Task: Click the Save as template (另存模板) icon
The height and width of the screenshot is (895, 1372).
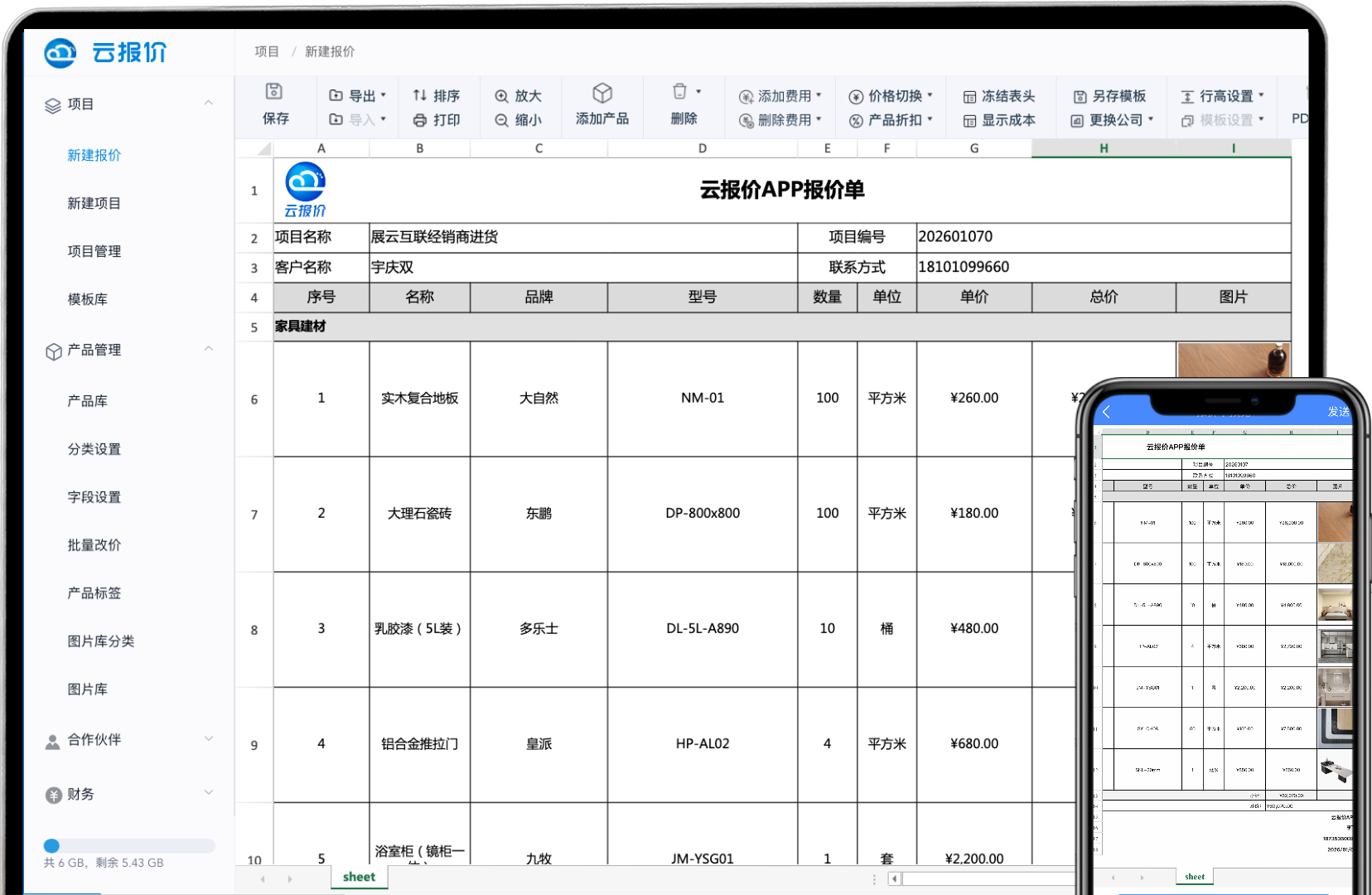Action: [1080, 97]
